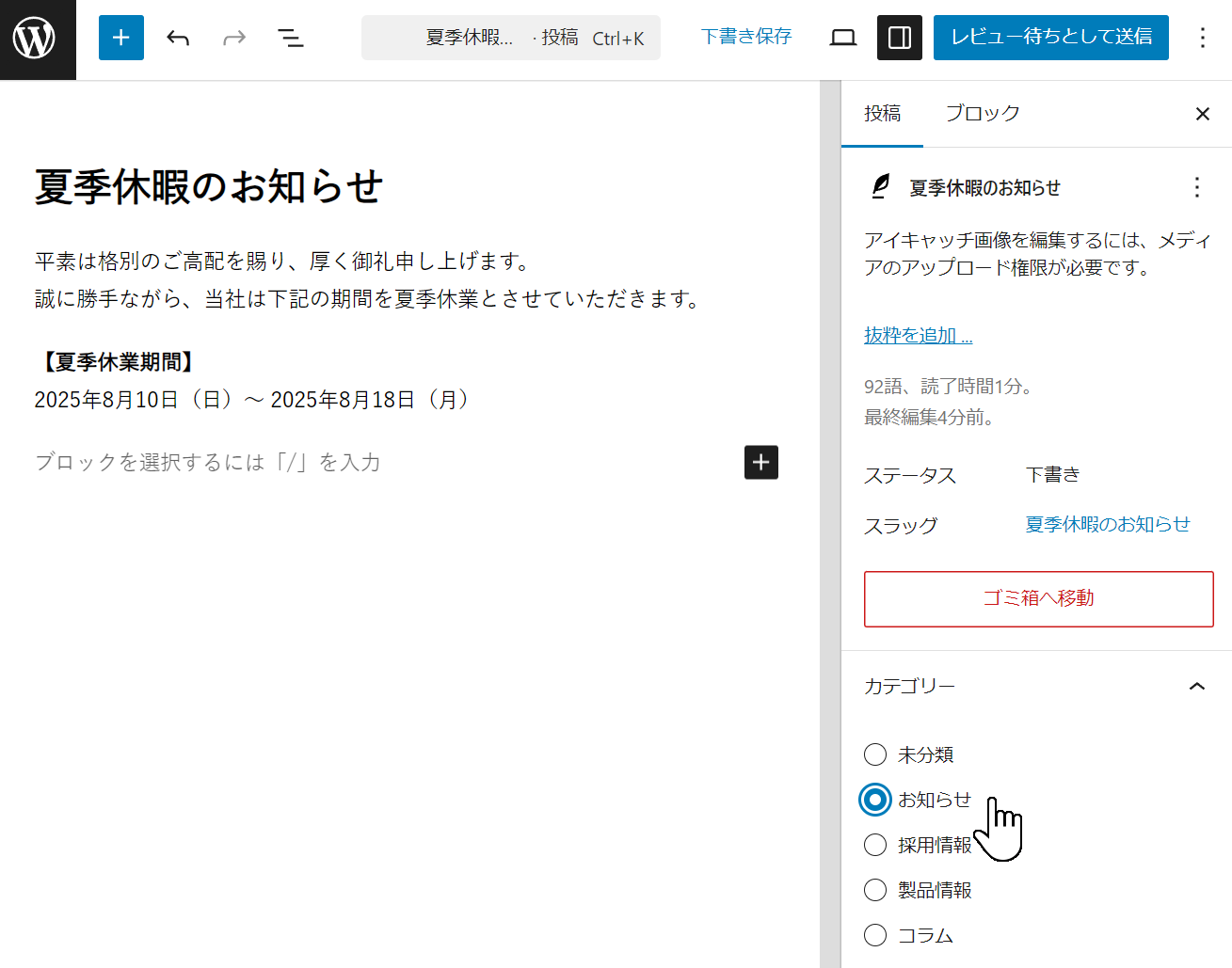The height and width of the screenshot is (968, 1232).
Task: Select the 採用情報 category radio button
Action: click(875, 845)
